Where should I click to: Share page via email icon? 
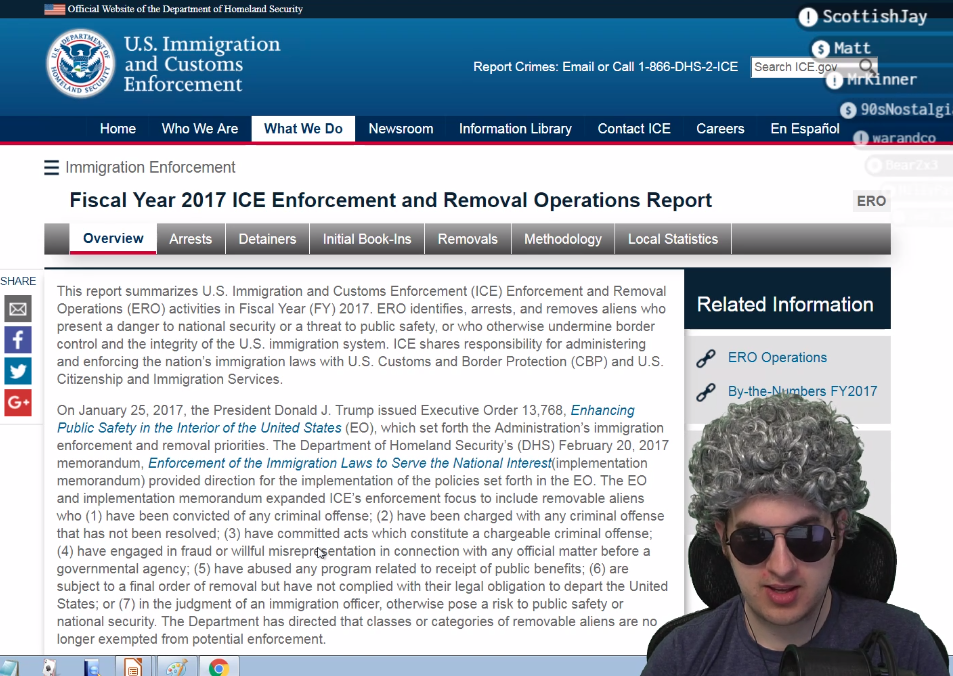[x=18, y=308]
